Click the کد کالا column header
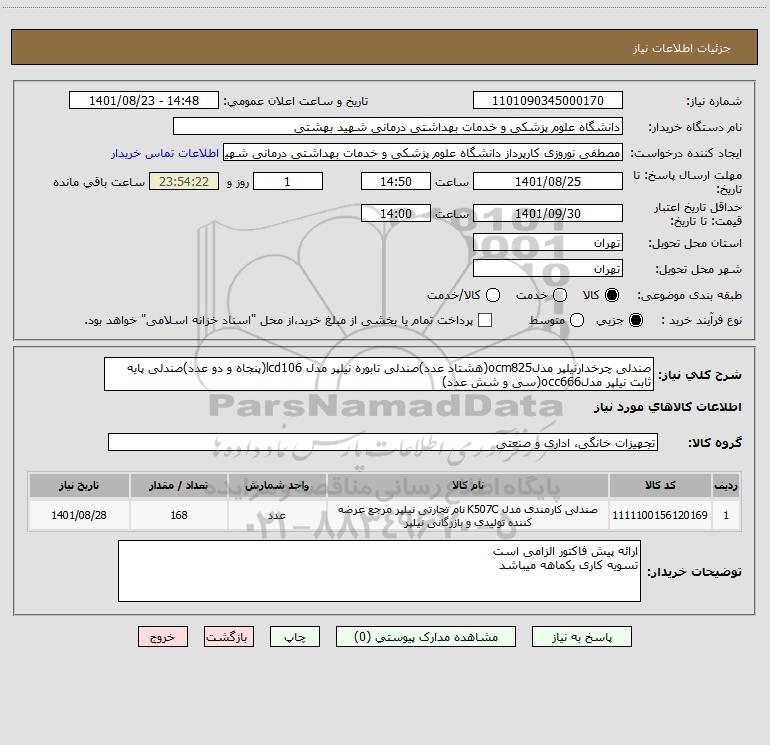770x745 pixels. point(660,485)
